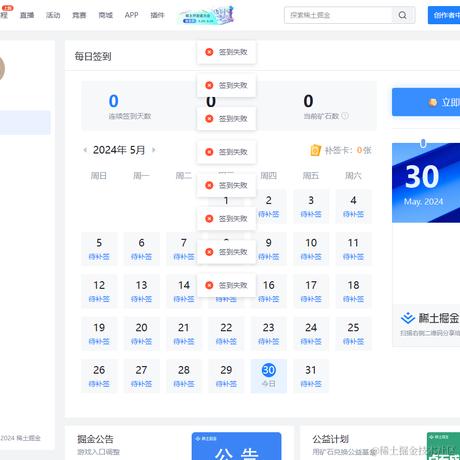Select today's date 30 in calendar
Screen dimensions: 460x460
pyautogui.click(x=269, y=376)
